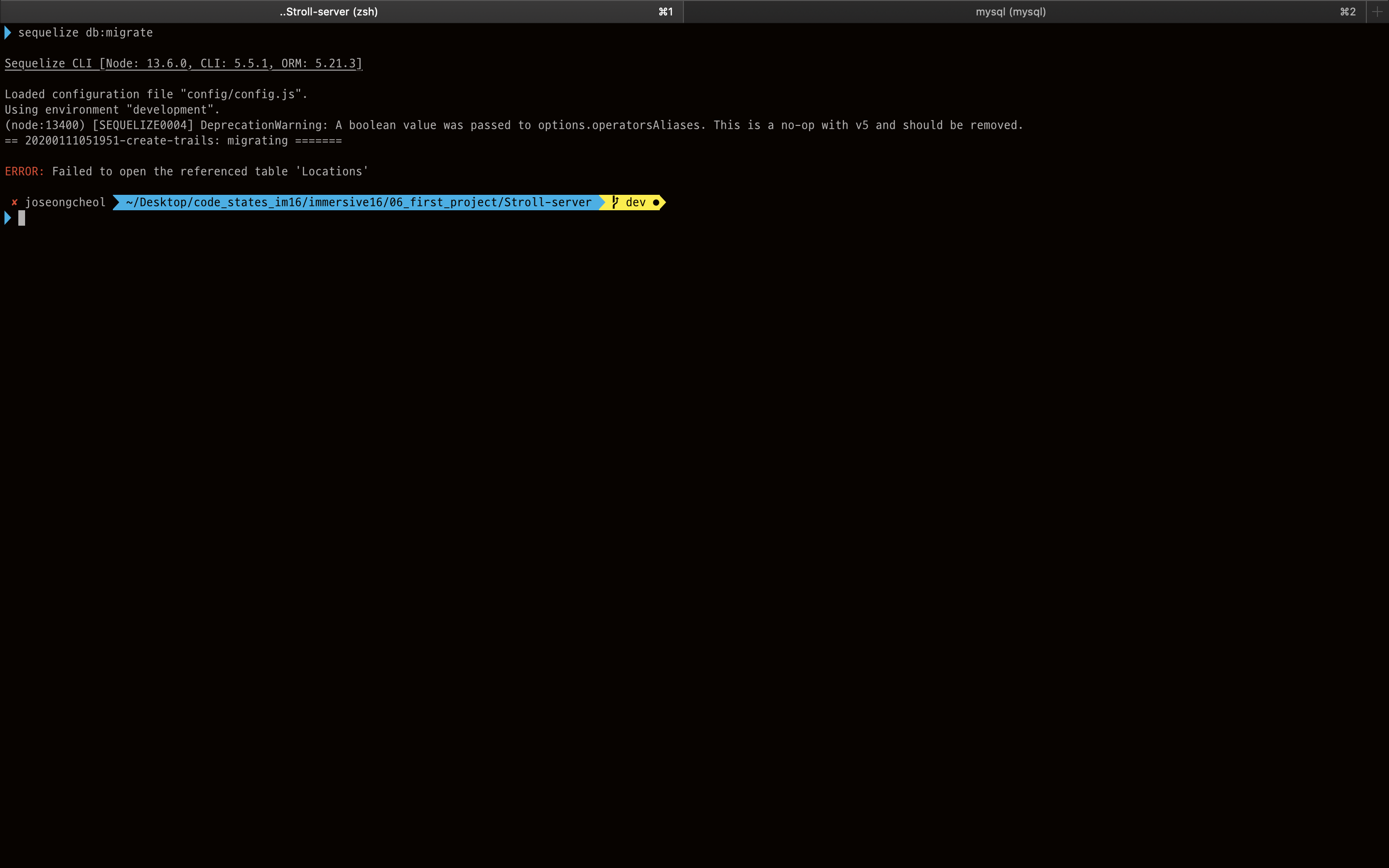Click the blue Stroll-server directory path segment
Viewport: 1389px width, 868px height.
click(x=358, y=202)
